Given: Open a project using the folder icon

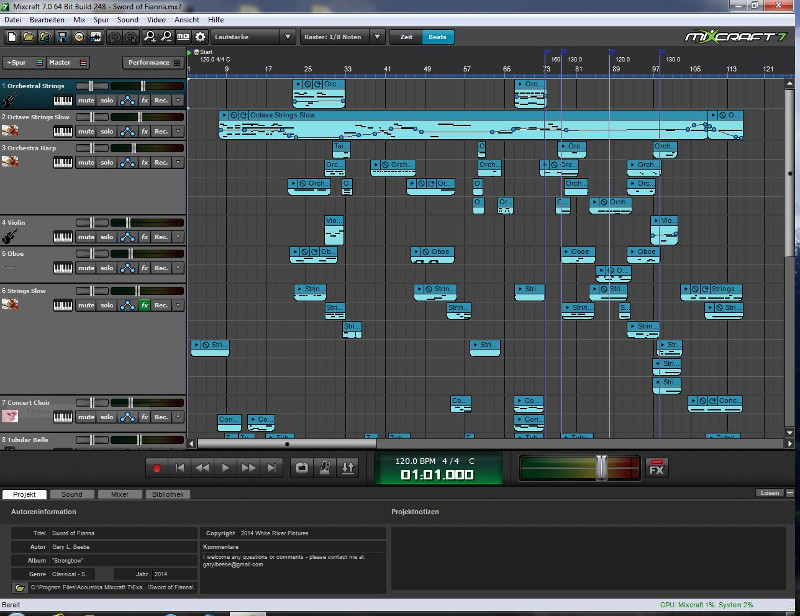Looking at the screenshot, I should point(29,37).
